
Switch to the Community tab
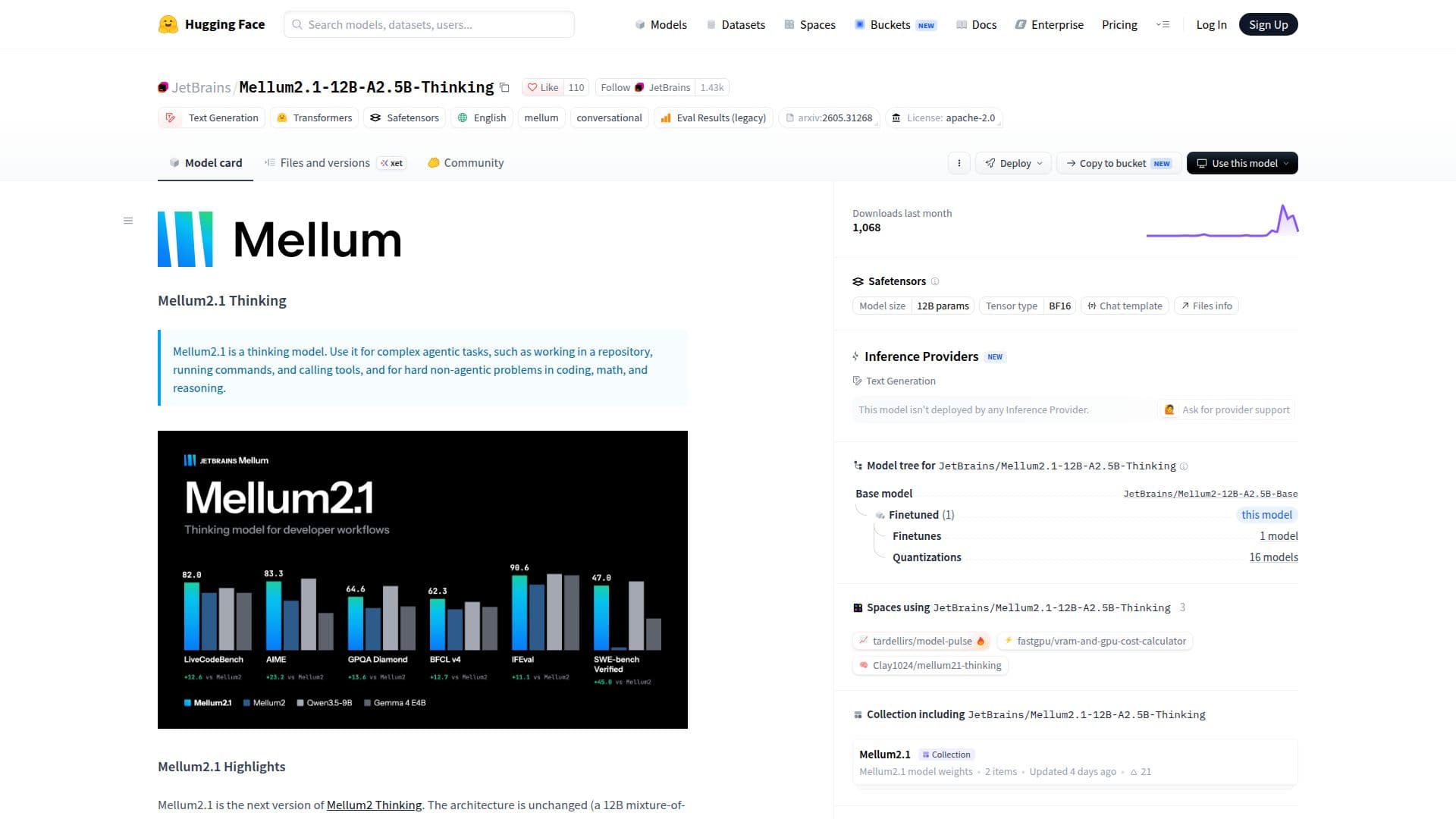466,163
